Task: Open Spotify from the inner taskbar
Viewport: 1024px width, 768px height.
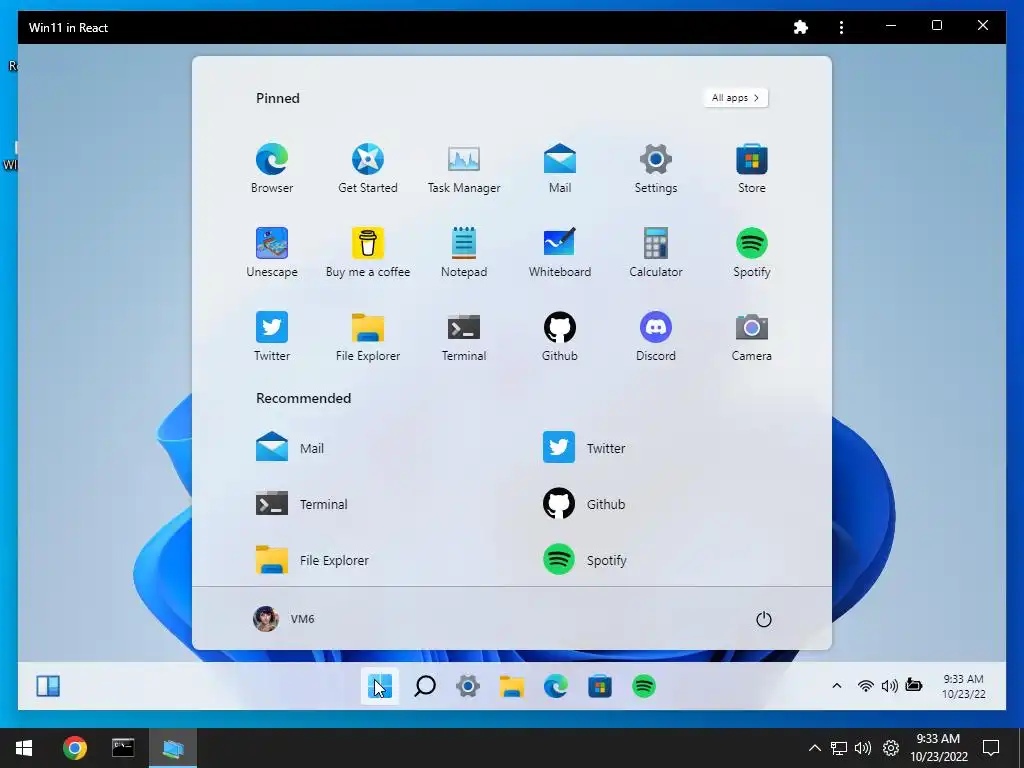Action: (644, 686)
